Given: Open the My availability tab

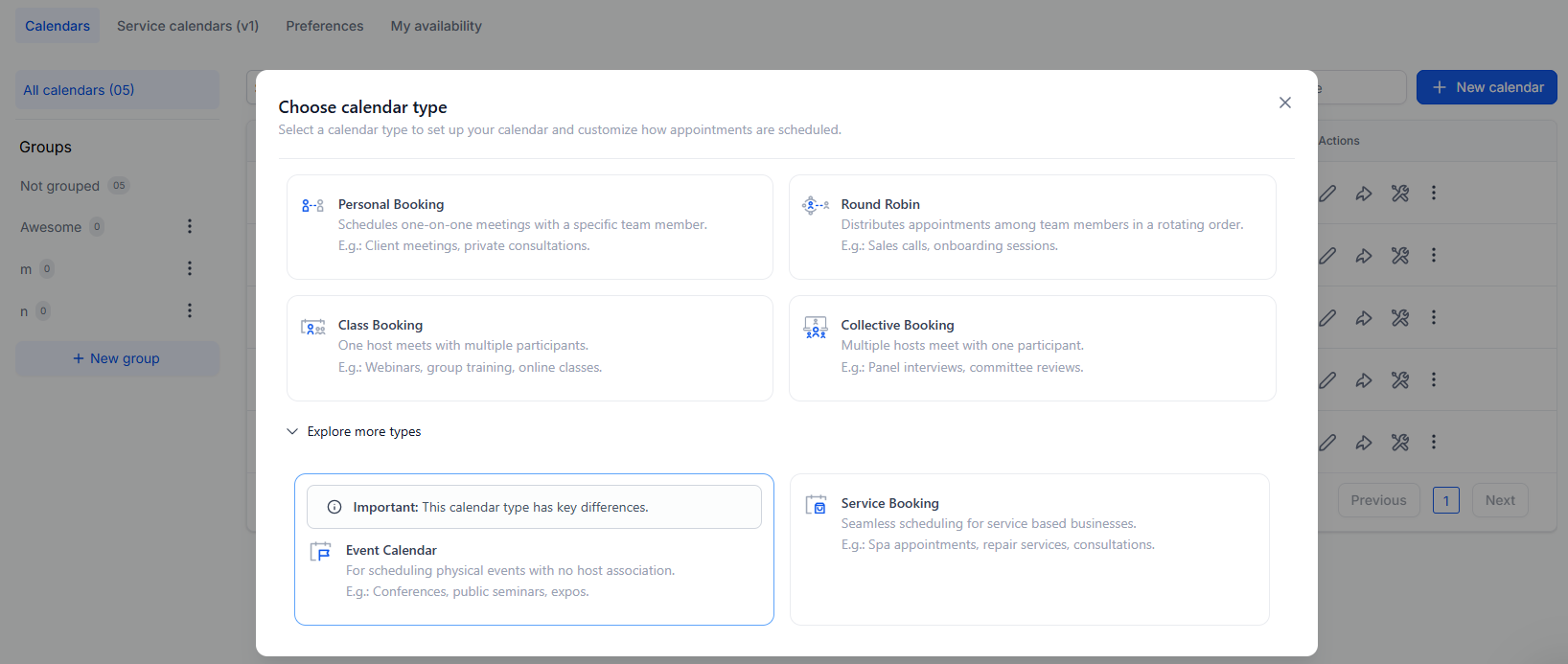Looking at the screenshot, I should click(436, 26).
